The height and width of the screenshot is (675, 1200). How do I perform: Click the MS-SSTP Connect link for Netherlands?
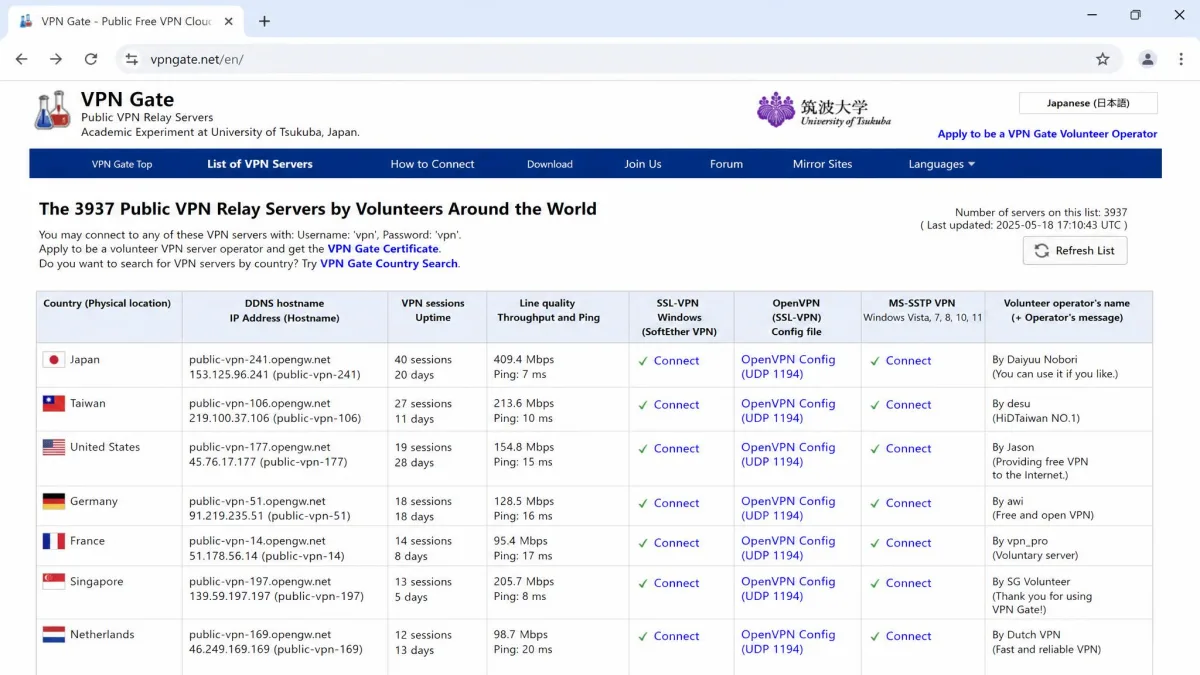(x=908, y=636)
